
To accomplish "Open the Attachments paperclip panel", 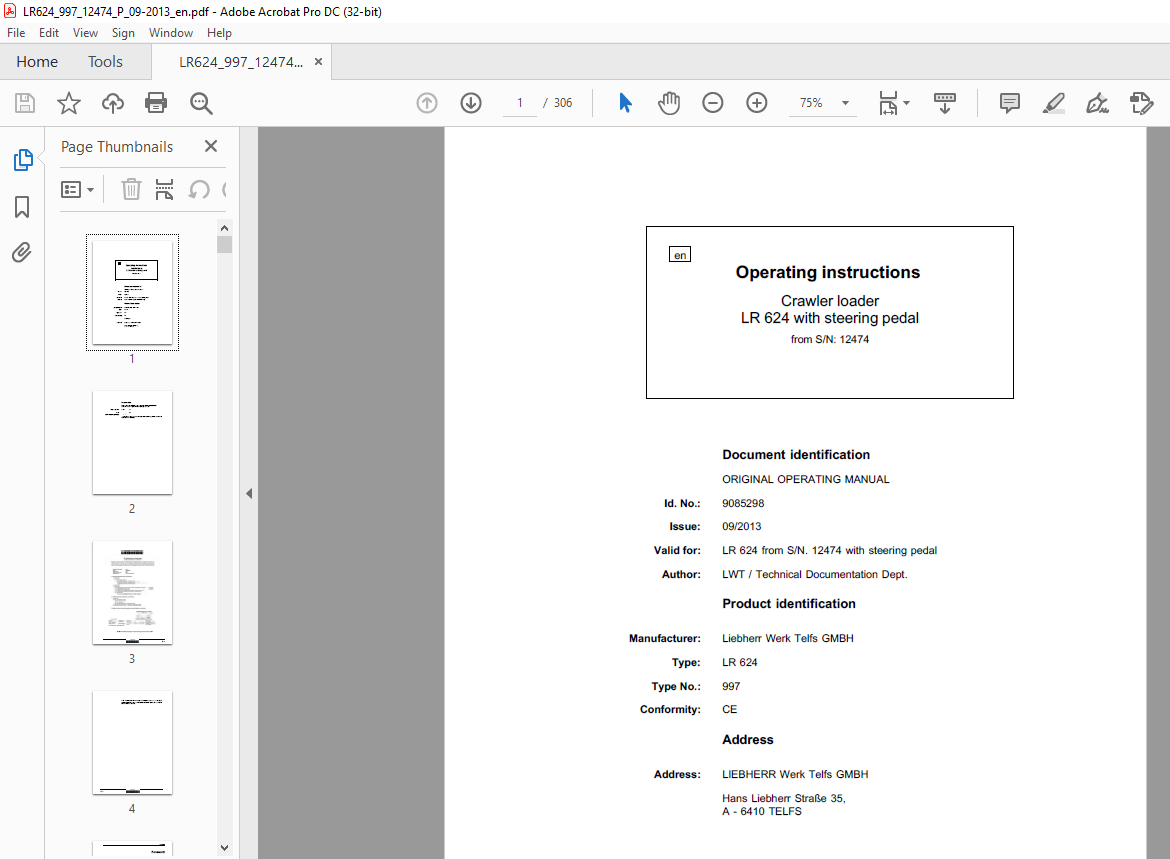I will tap(22, 253).
